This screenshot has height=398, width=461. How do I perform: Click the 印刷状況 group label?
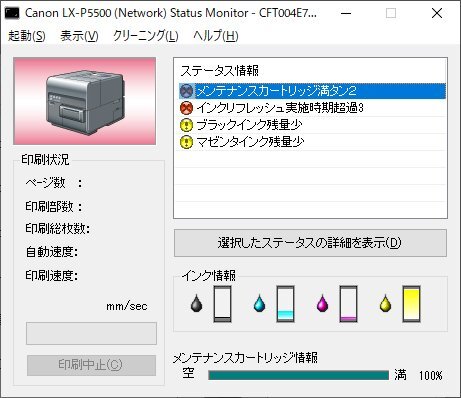45,160
